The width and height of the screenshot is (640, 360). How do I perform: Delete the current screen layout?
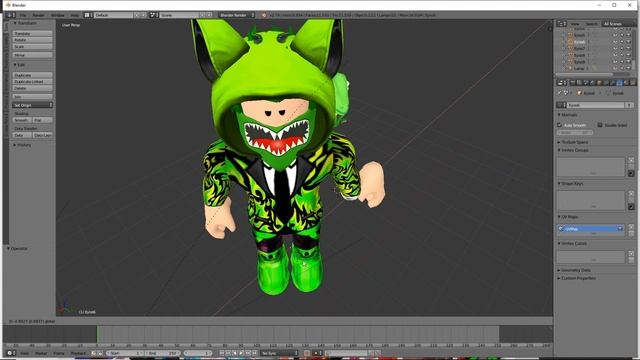143,15
